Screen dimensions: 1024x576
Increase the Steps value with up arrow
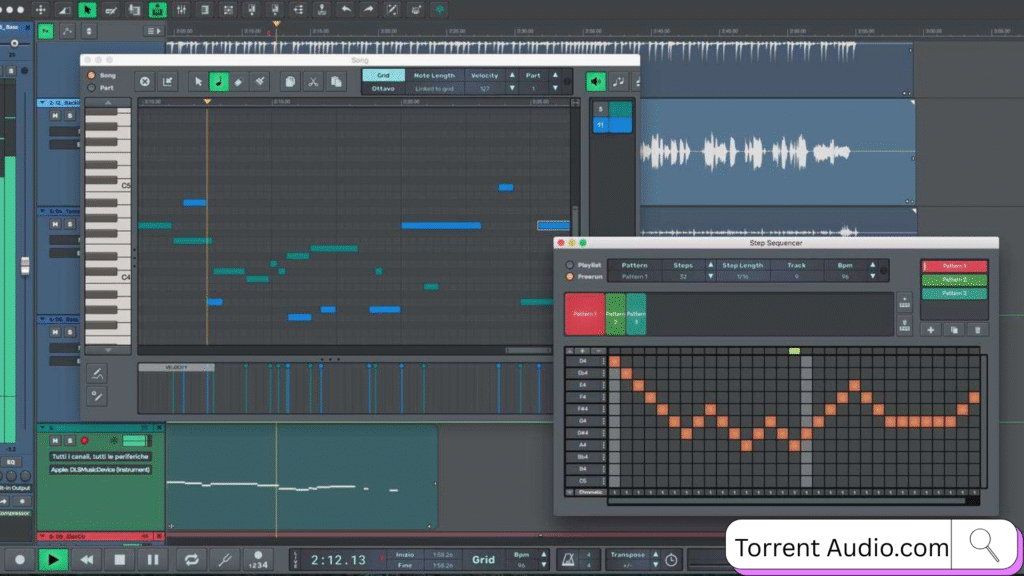[709, 265]
